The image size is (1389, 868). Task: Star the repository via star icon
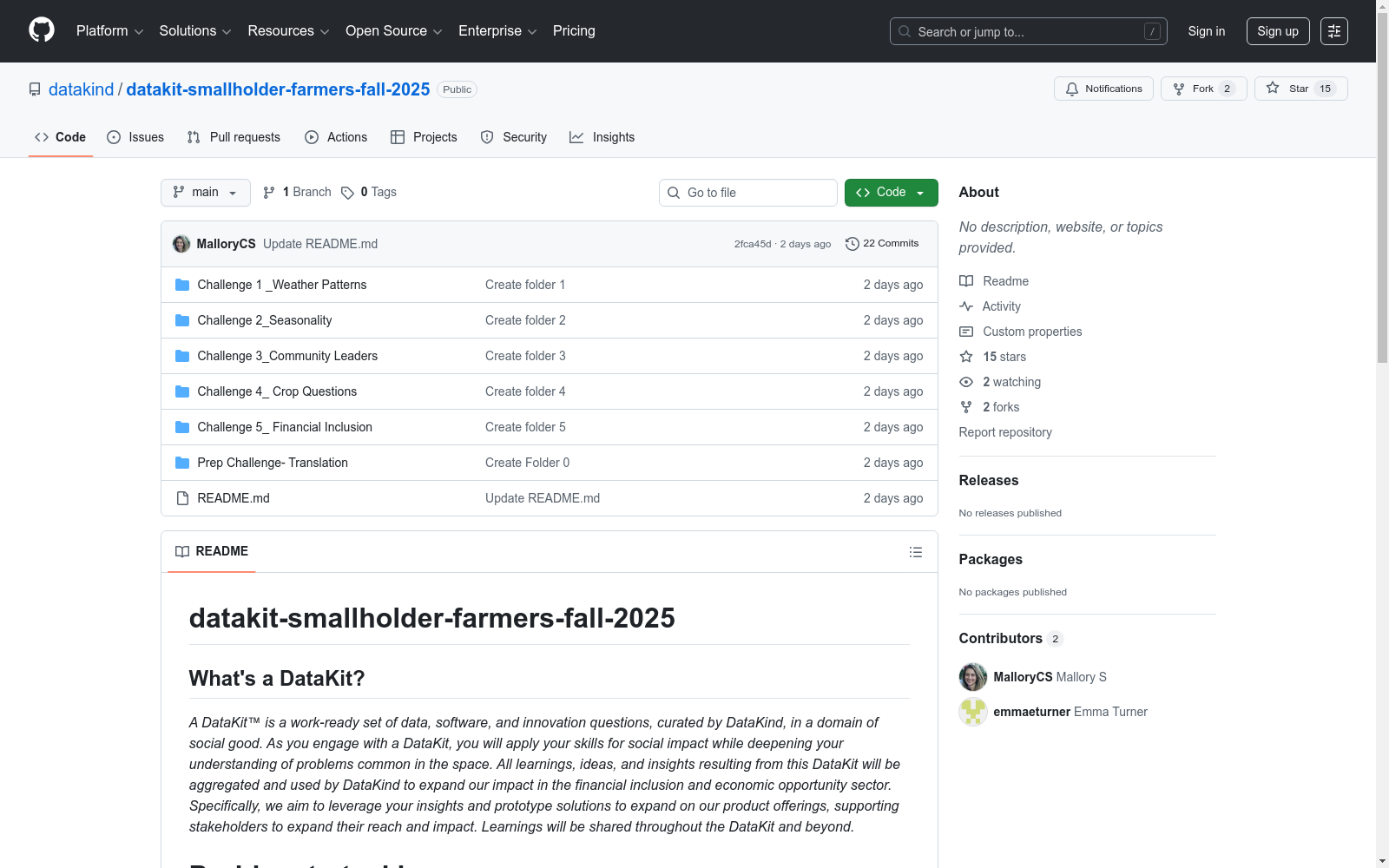(1273, 88)
